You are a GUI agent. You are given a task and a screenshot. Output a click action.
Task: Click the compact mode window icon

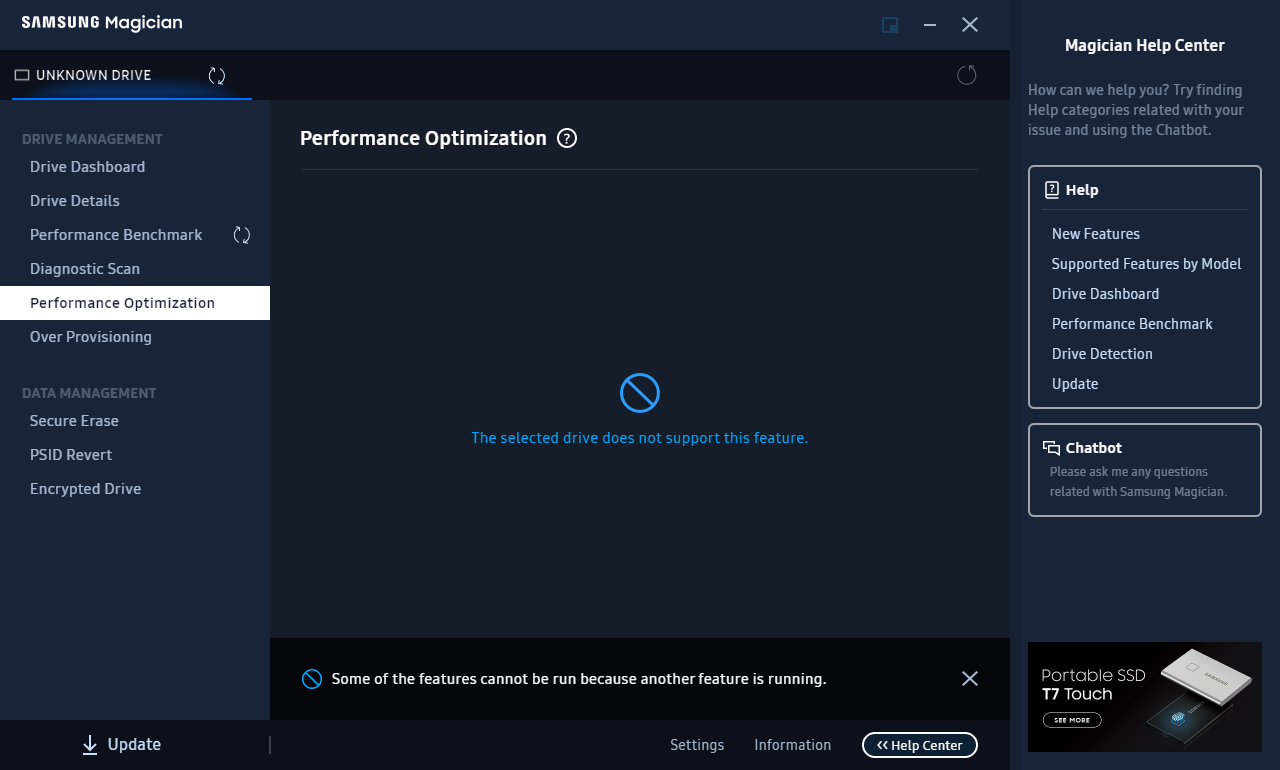click(x=889, y=25)
